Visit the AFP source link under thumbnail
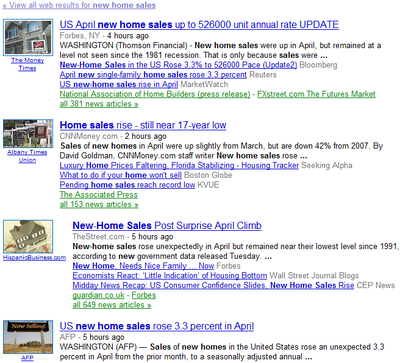This screenshot has width=400, height=363. coord(27,358)
